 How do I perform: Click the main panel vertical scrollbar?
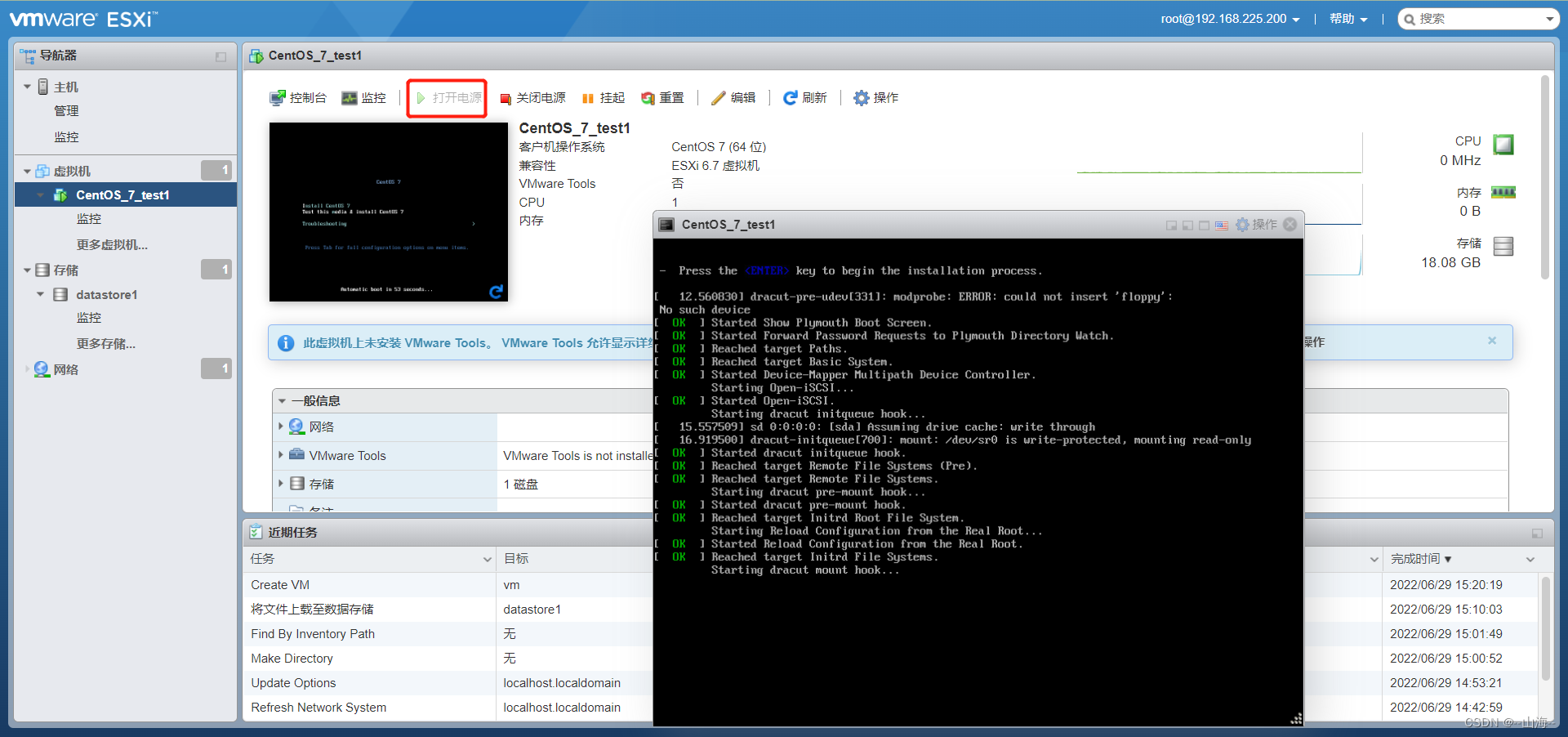[1545, 177]
